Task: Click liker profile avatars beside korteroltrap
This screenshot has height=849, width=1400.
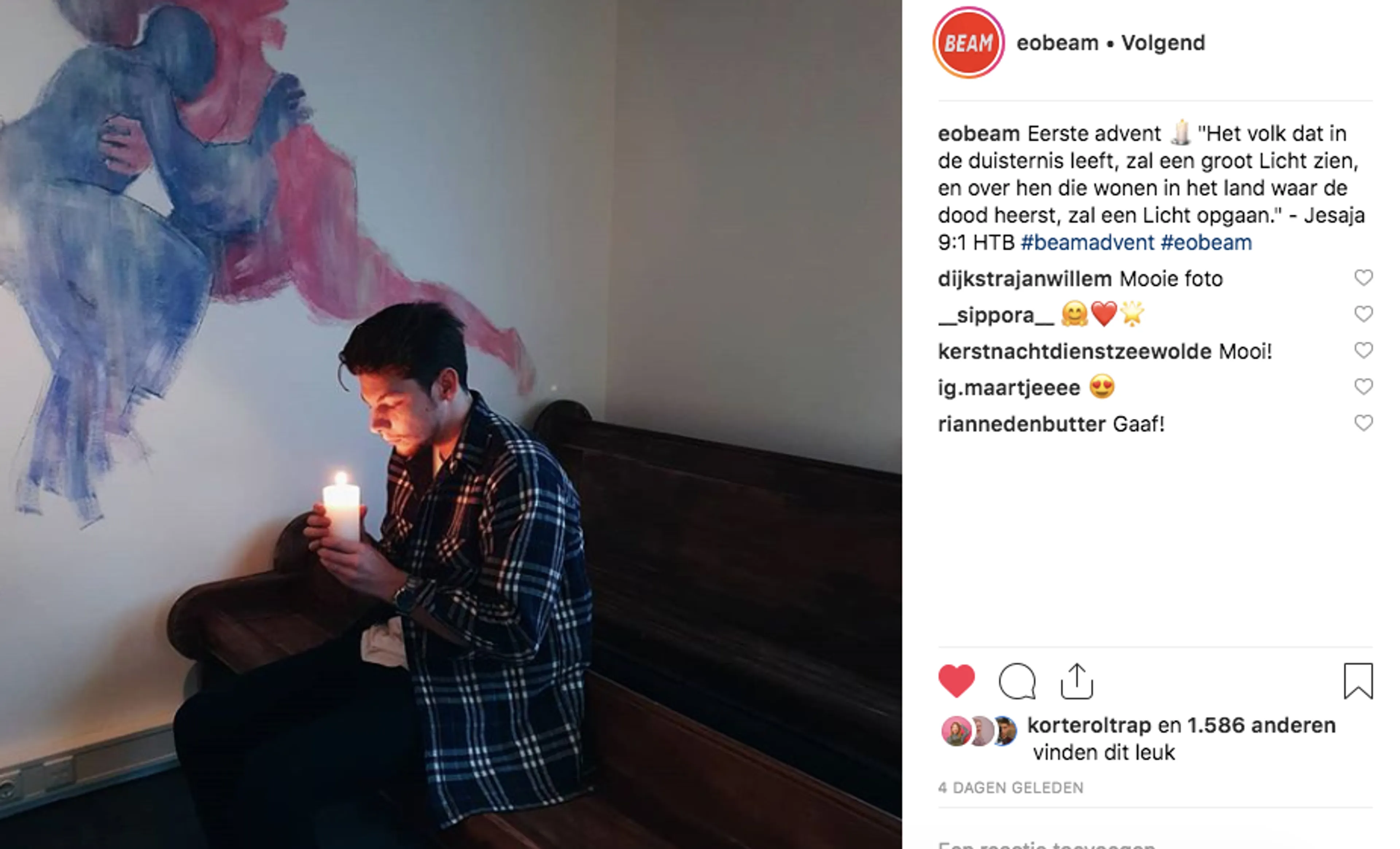Action: click(x=979, y=731)
